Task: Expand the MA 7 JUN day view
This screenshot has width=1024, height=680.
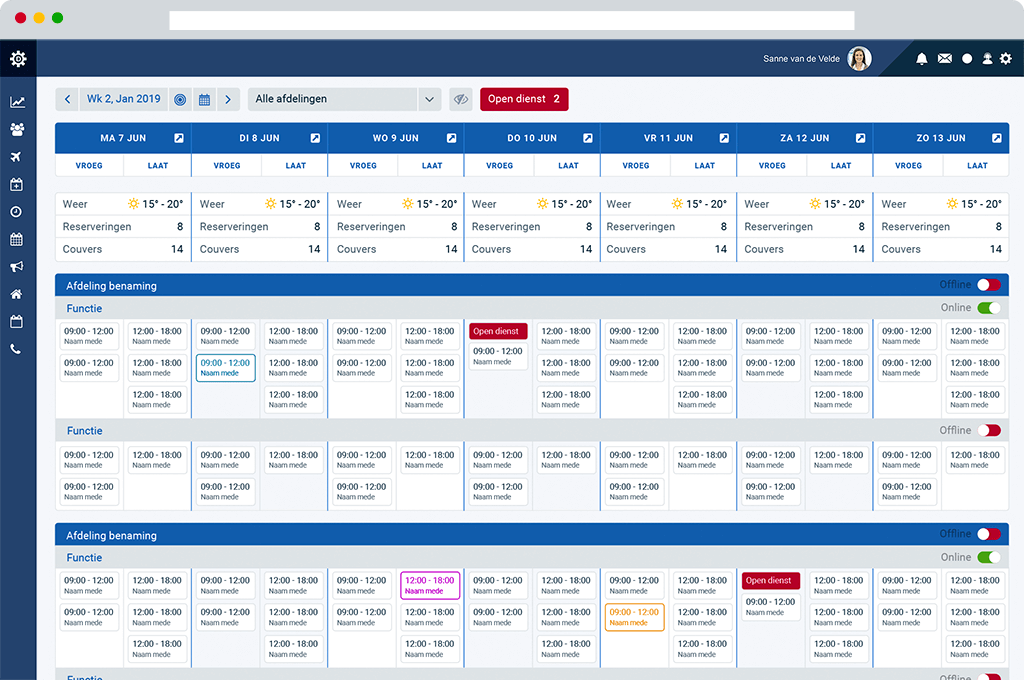Action: (178, 138)
